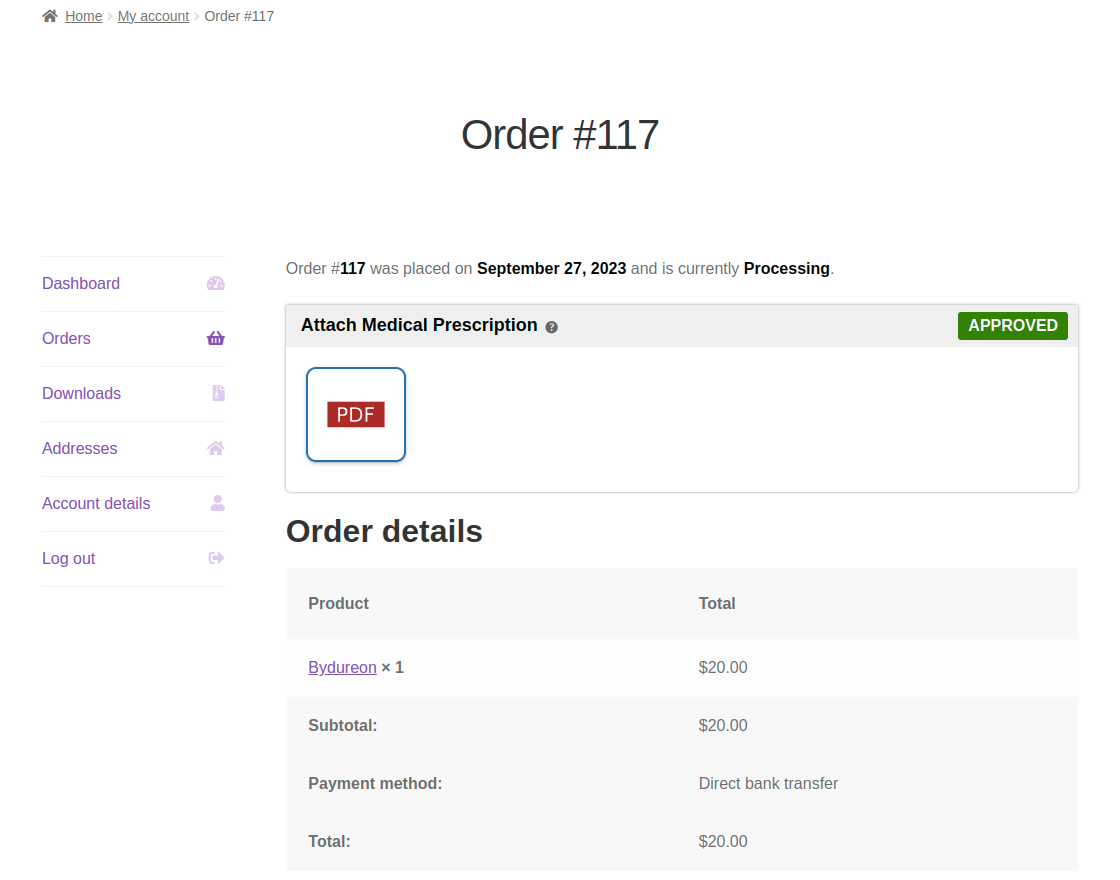1120x880 pixels.
Task: Open the attached prescription PDF thumbnail
Action: coord(356,414)
